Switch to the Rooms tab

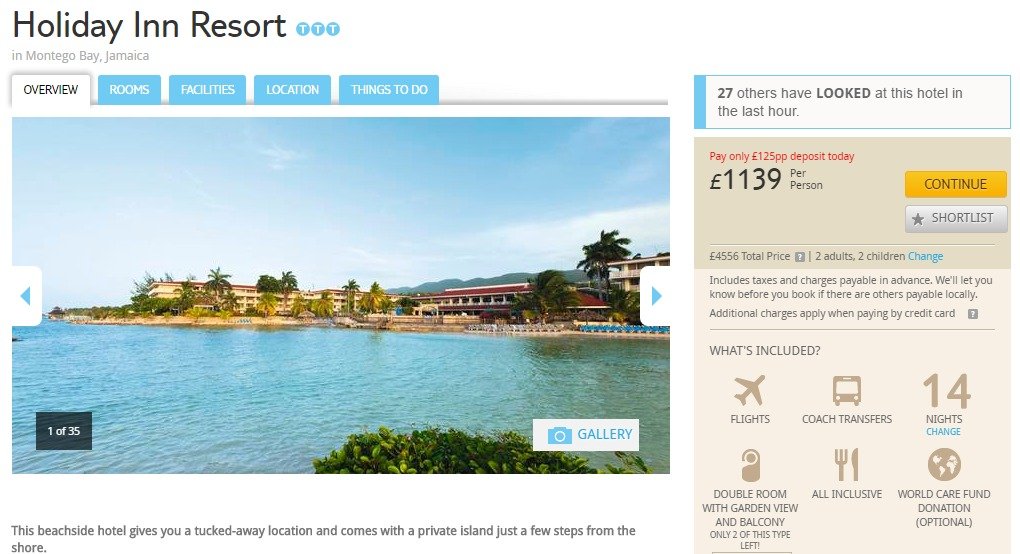(x=129, y=90)
